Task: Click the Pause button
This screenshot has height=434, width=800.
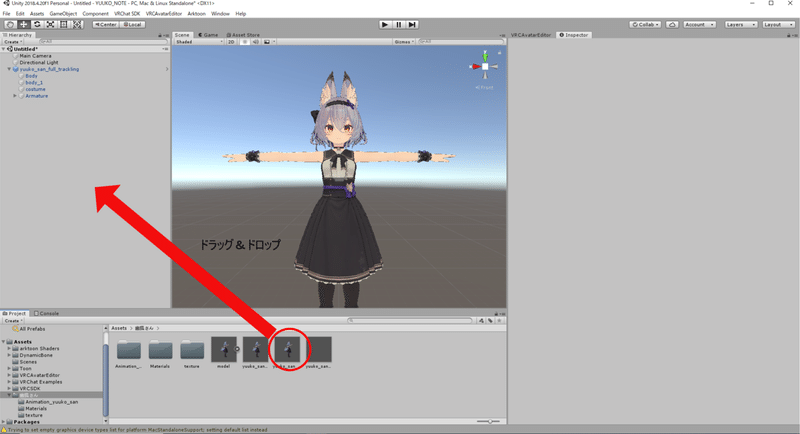Action: tap(398, 24)
